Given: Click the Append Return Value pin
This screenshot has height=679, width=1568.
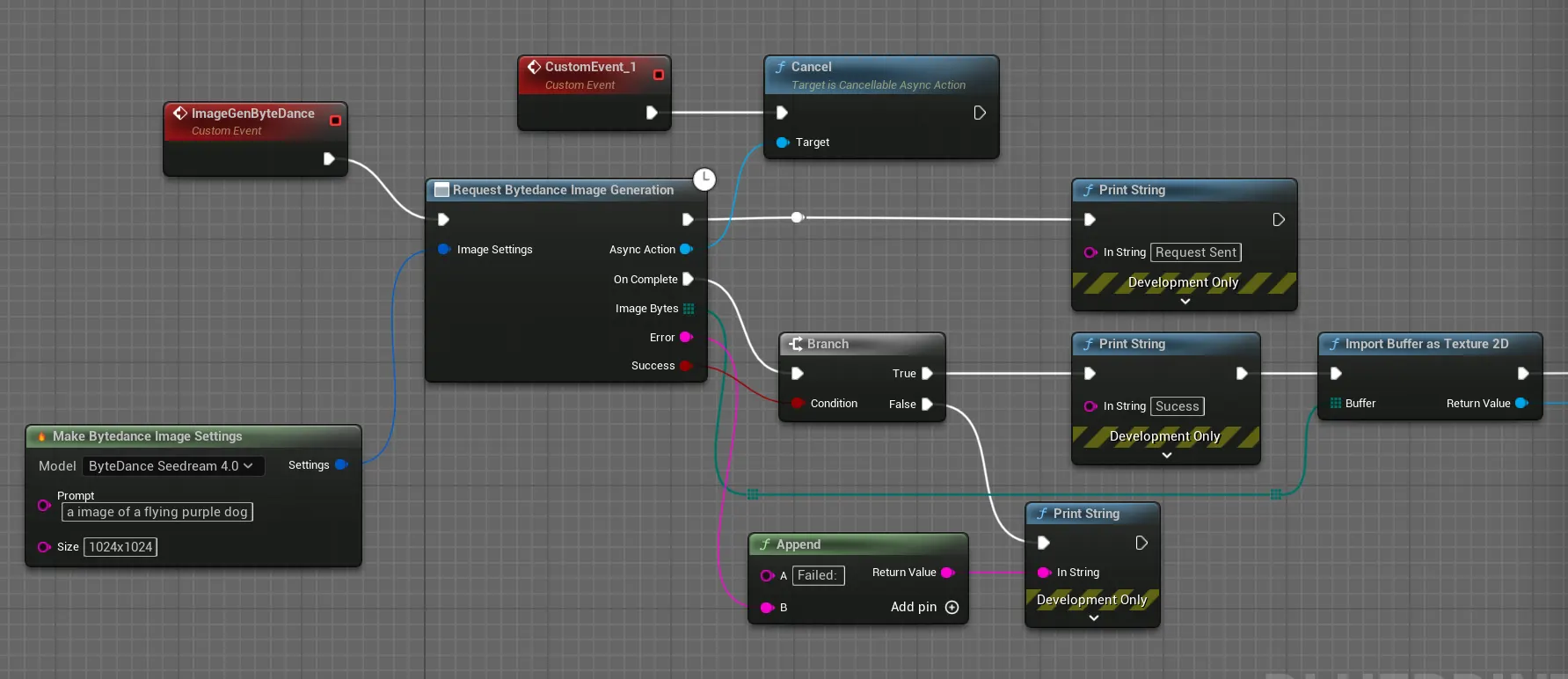Looking at the screenshot, I should pos(947,573).
